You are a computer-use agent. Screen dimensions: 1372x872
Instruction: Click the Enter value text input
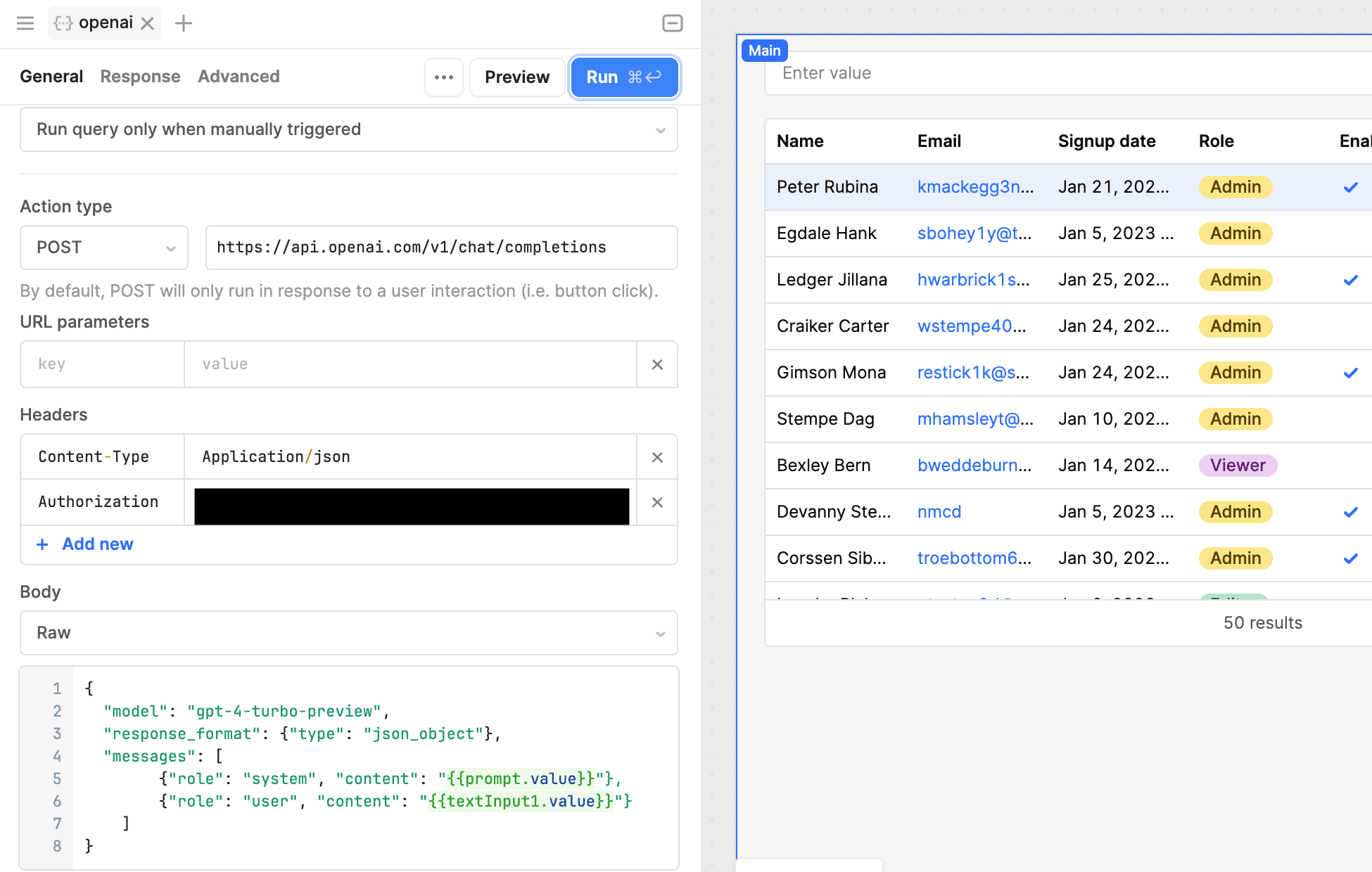pyautogui.click(x=1055, y=73)
